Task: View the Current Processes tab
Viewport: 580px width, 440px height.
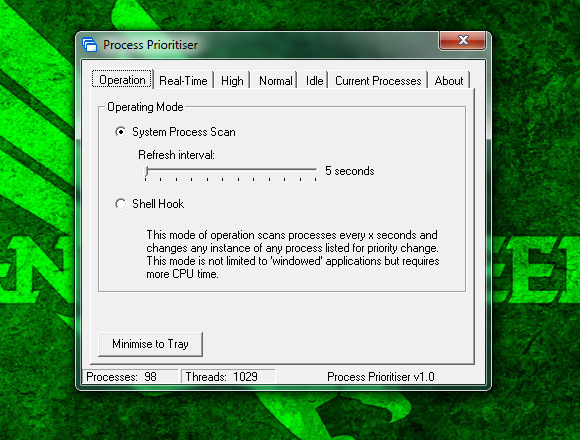Action: pyautogui.click(x=378, y=81)
